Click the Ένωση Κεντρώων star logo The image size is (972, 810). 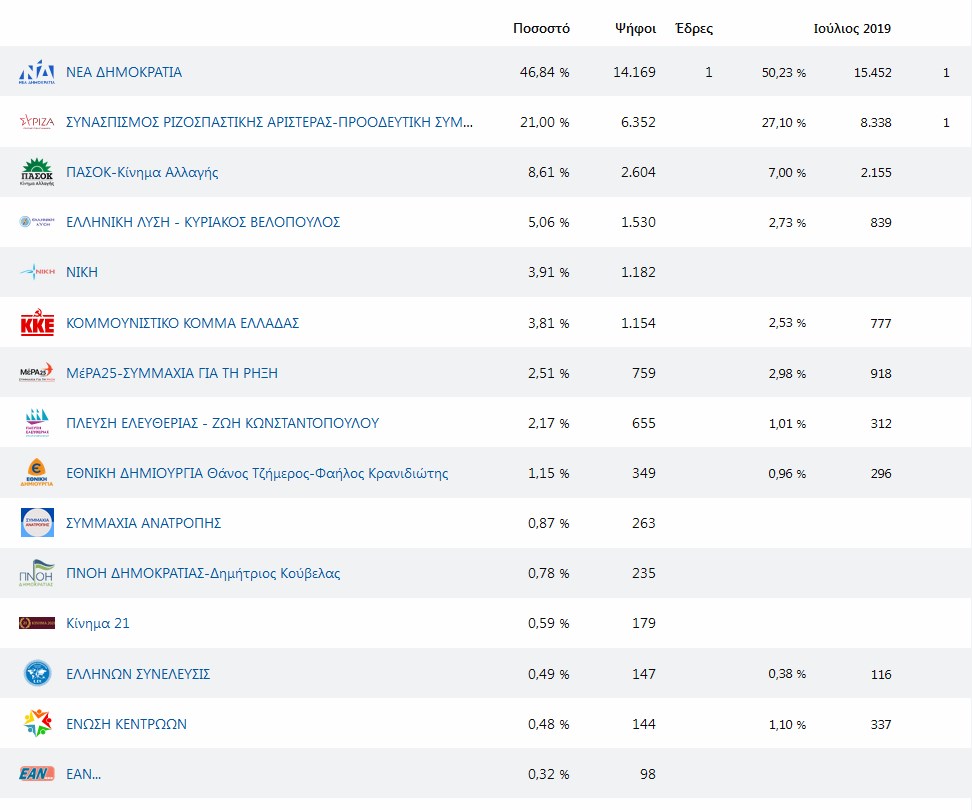[x=37, y=723]
